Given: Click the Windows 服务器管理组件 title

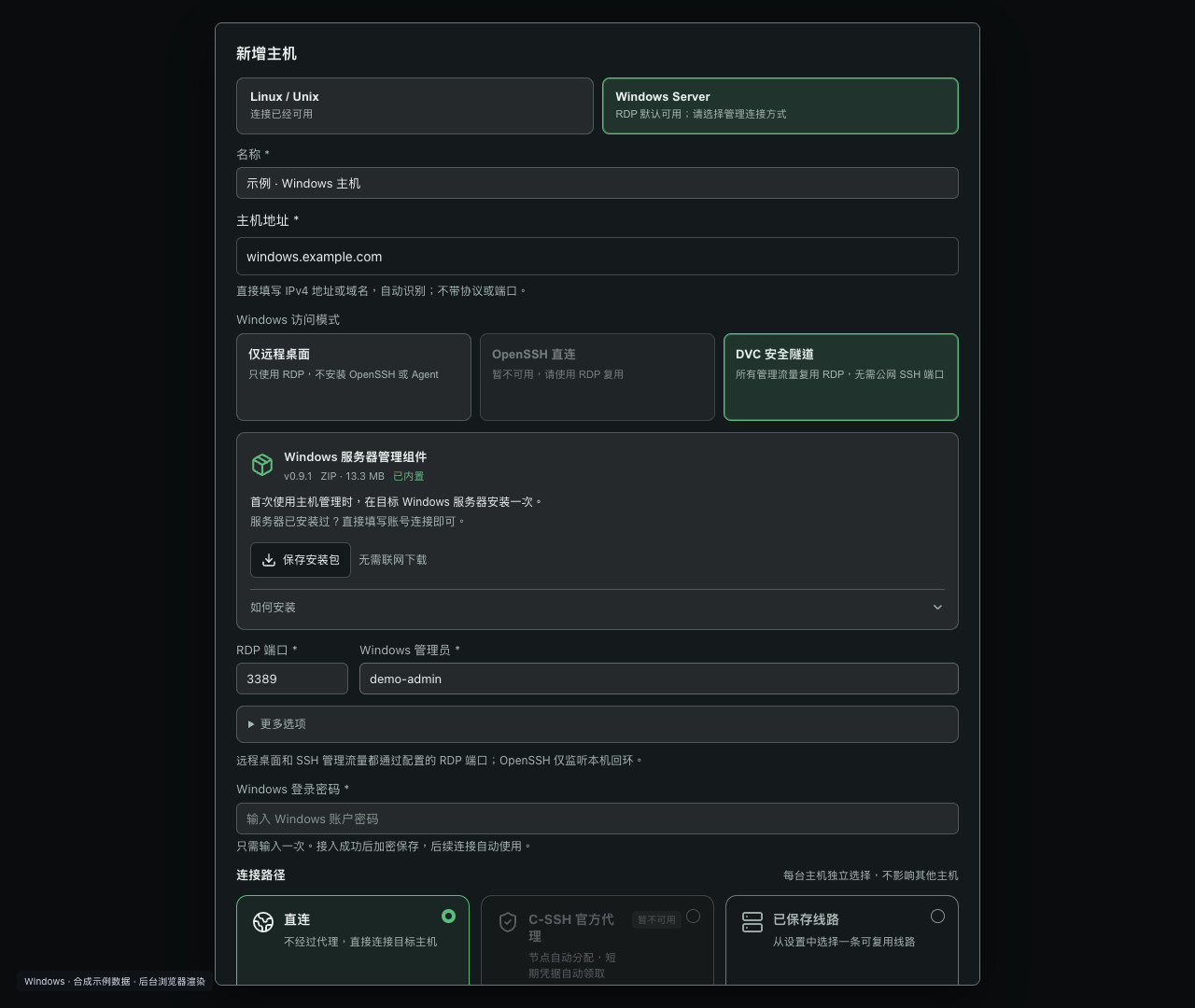Looking at the screenshot, I should click(355, 457).
